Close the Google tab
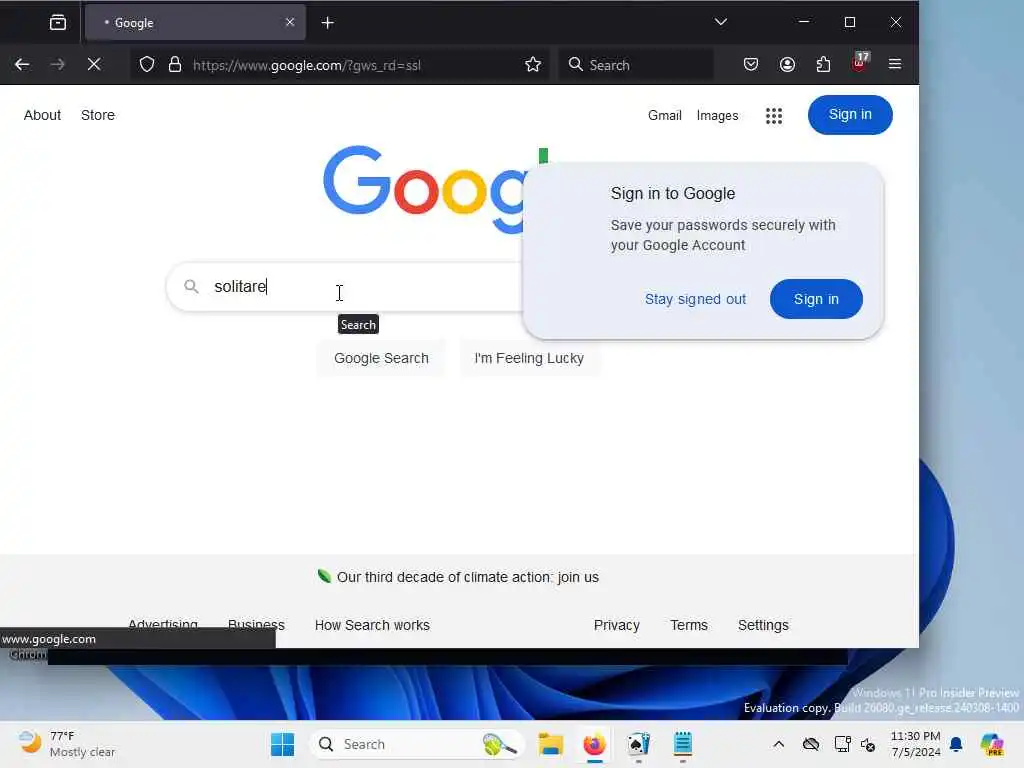This screenshot has width=1024, height=768. [x=290, y=22]
